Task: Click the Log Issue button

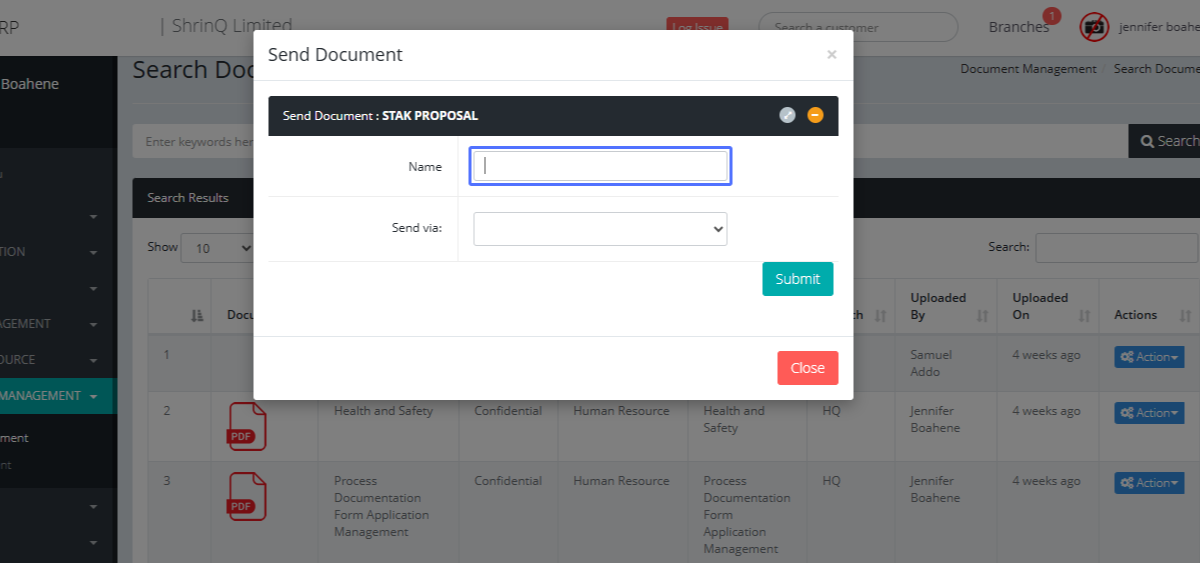Action: tap(697, 27)
